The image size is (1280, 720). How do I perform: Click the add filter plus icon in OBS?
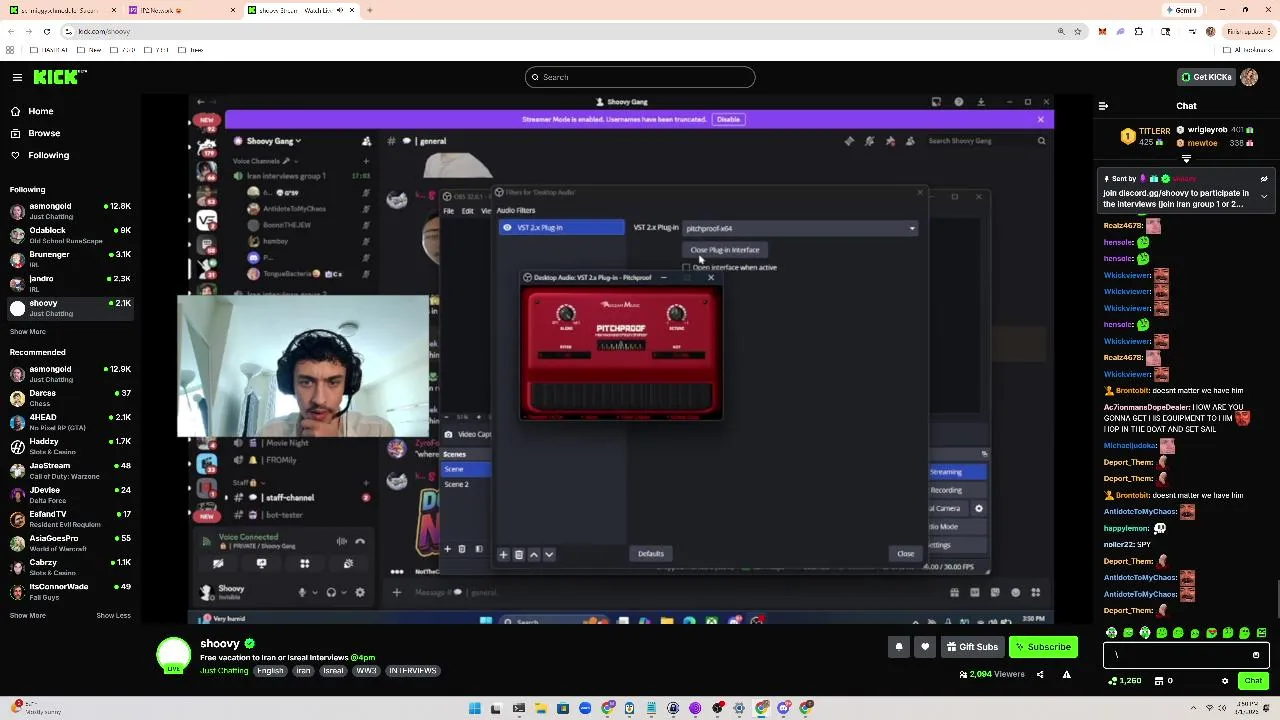tap(503, 554)
